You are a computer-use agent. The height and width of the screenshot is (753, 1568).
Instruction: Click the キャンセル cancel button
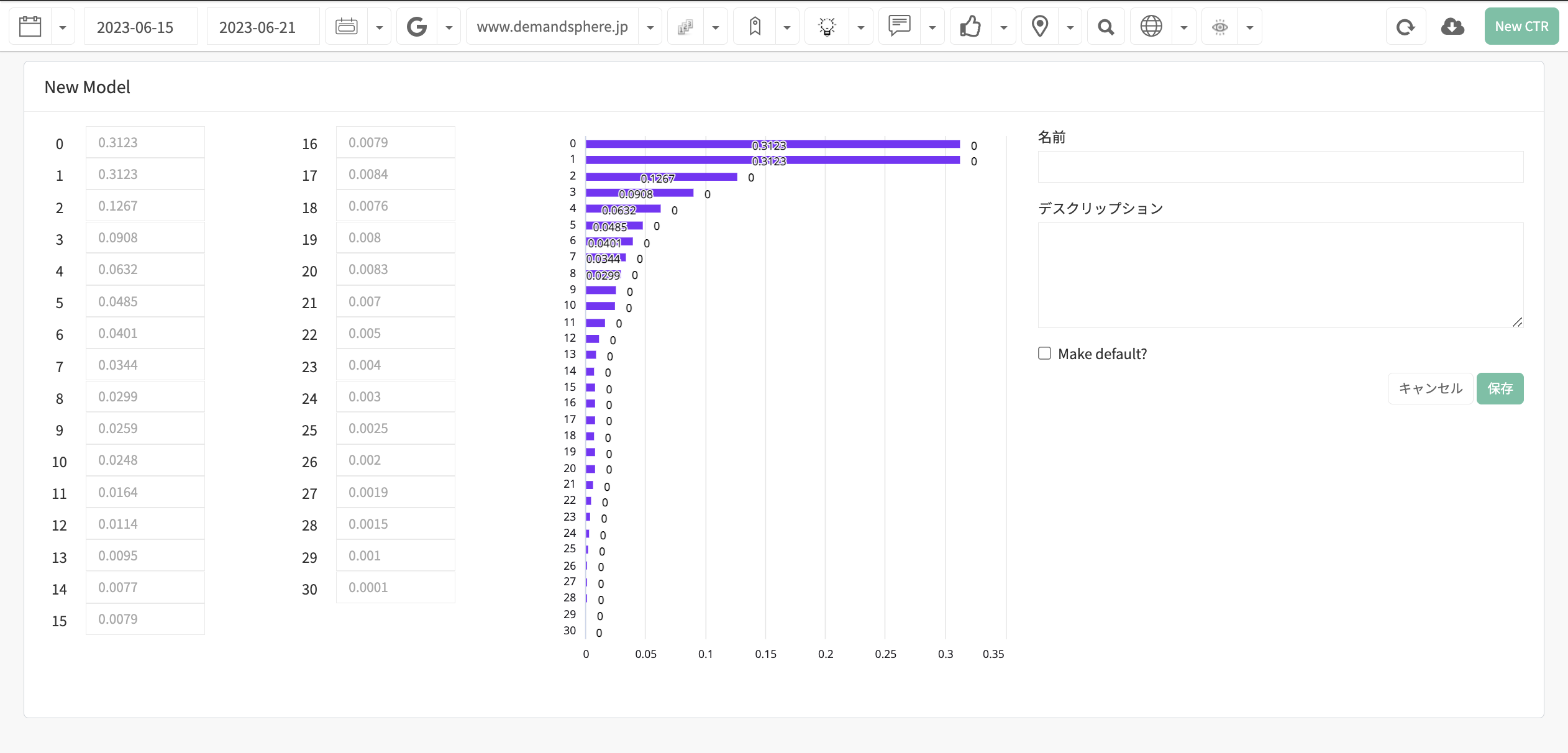tap(1430, 388)
